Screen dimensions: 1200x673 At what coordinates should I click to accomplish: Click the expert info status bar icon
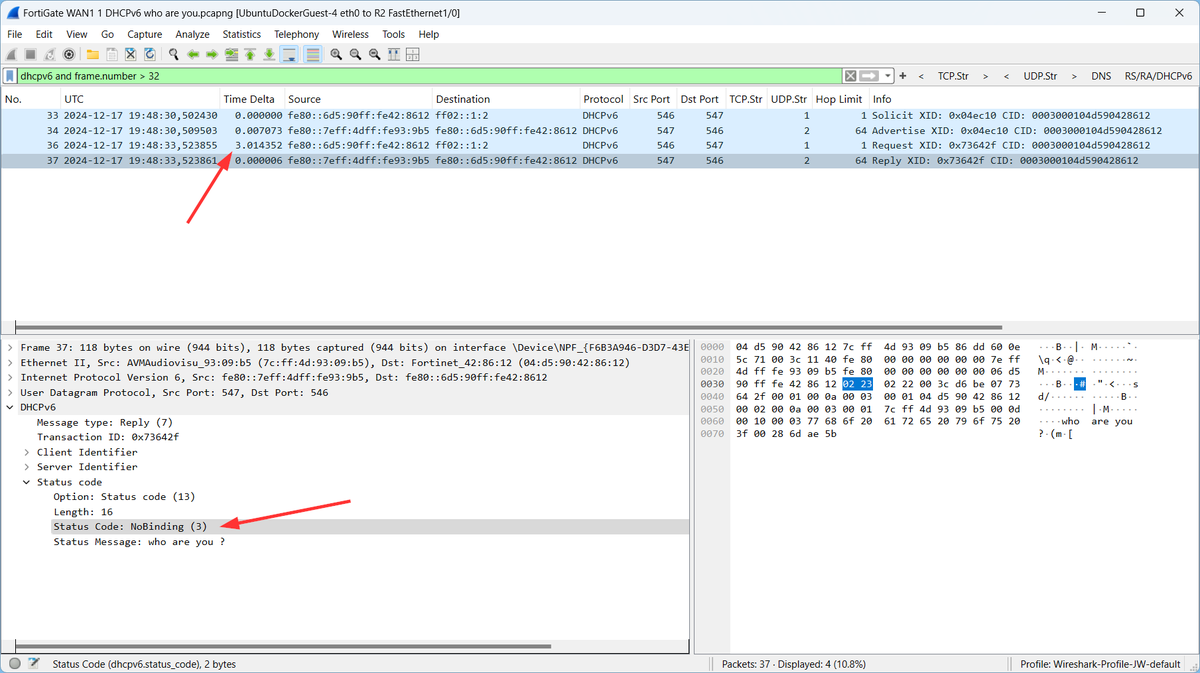tap(13, 663)
